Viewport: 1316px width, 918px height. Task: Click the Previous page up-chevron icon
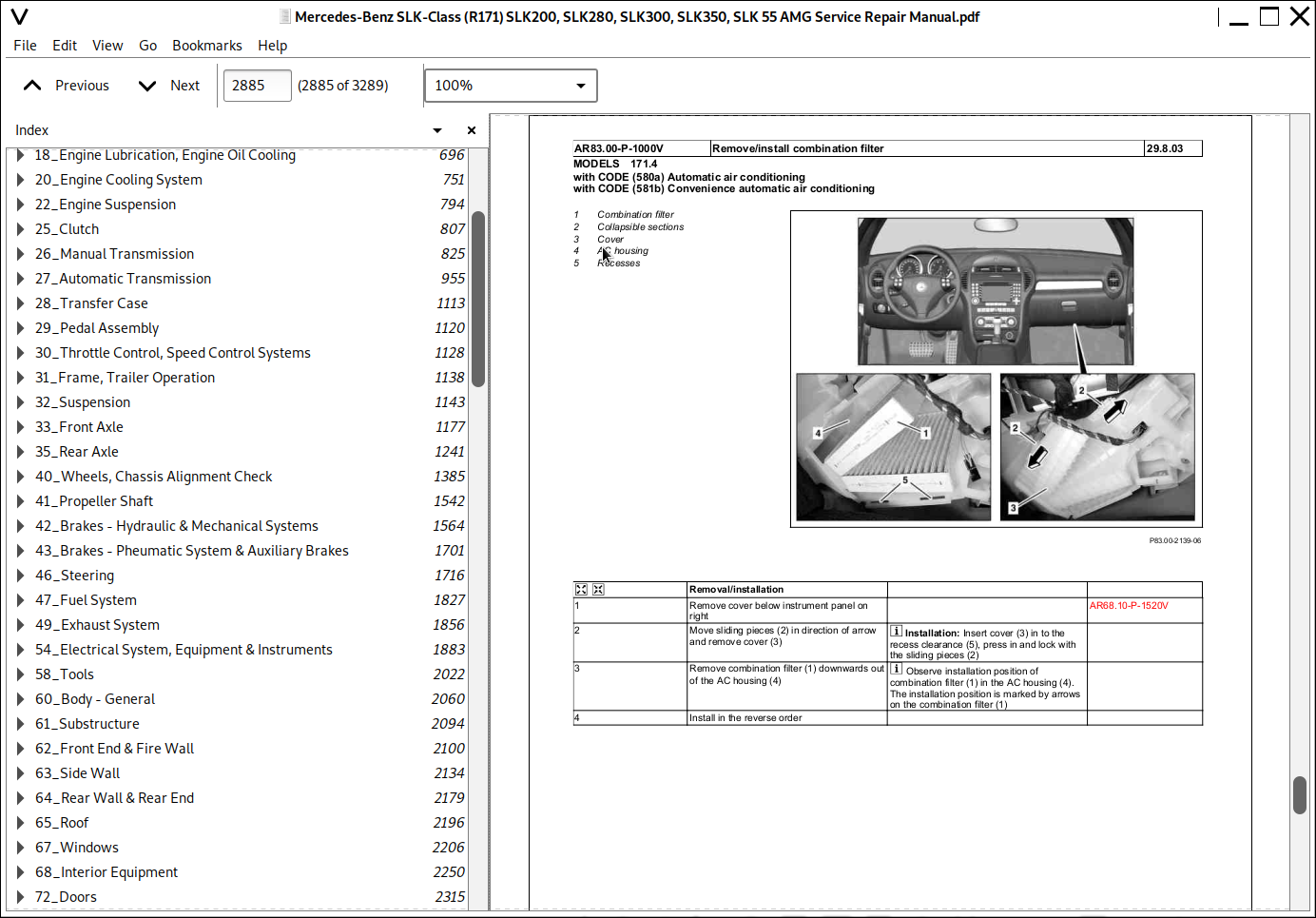coord(32,86)
